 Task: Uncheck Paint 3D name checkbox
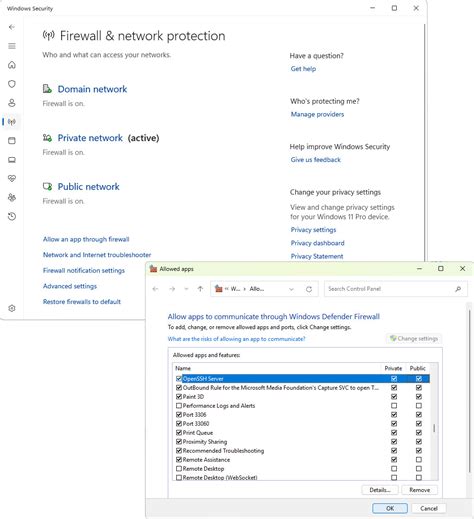tap(179, 397)
